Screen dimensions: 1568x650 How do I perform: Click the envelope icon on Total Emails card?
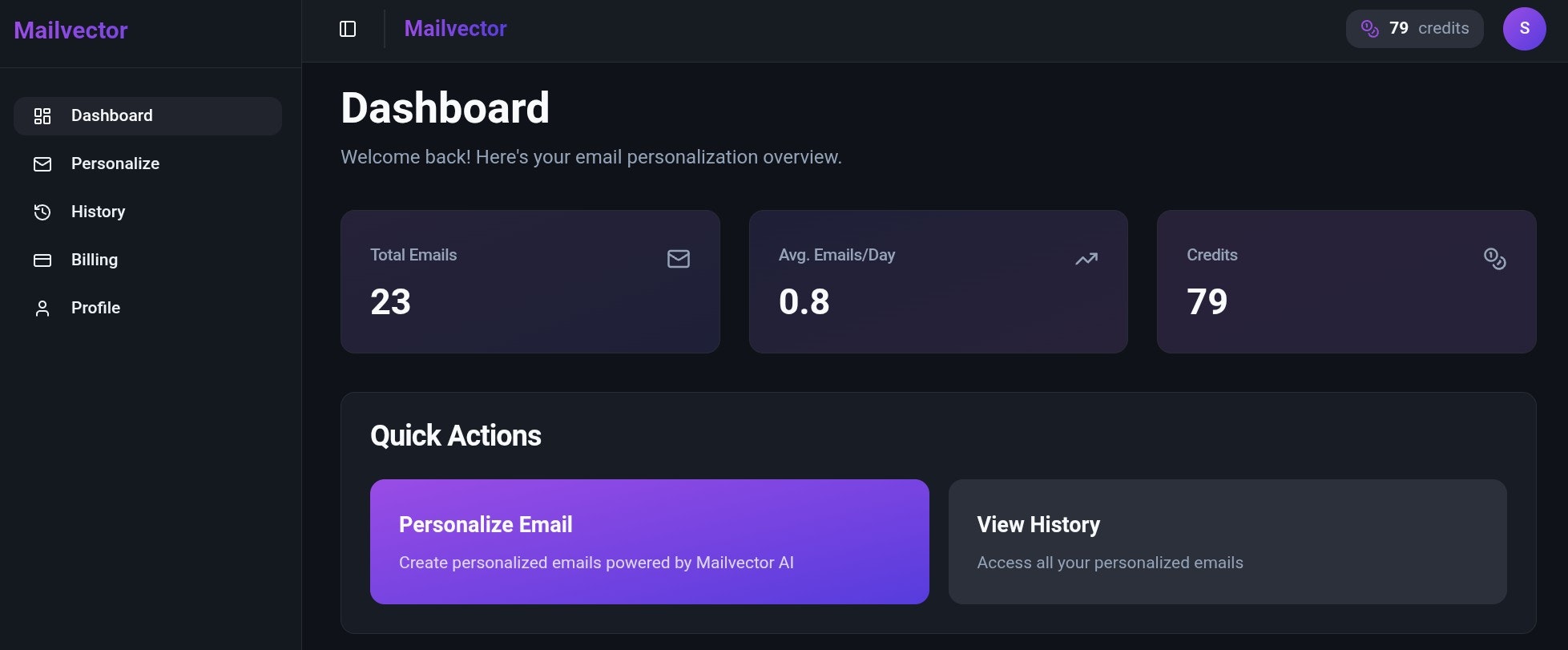pos(678,259)
